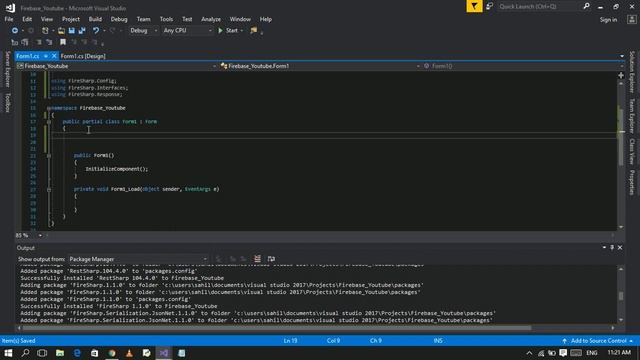640x360 pixels.
Task: Toggle the pin on the Form1.cs tab
Action: (46, 56)
